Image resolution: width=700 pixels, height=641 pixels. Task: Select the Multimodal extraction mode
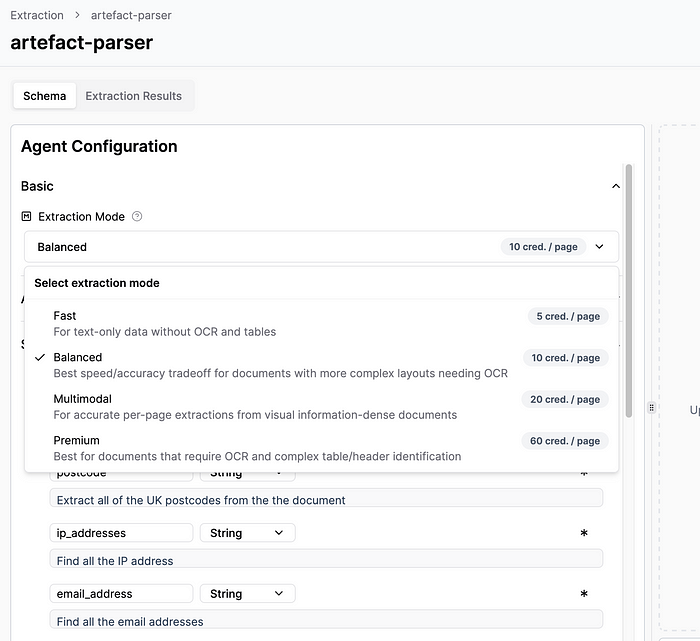(x=321, y=407)
